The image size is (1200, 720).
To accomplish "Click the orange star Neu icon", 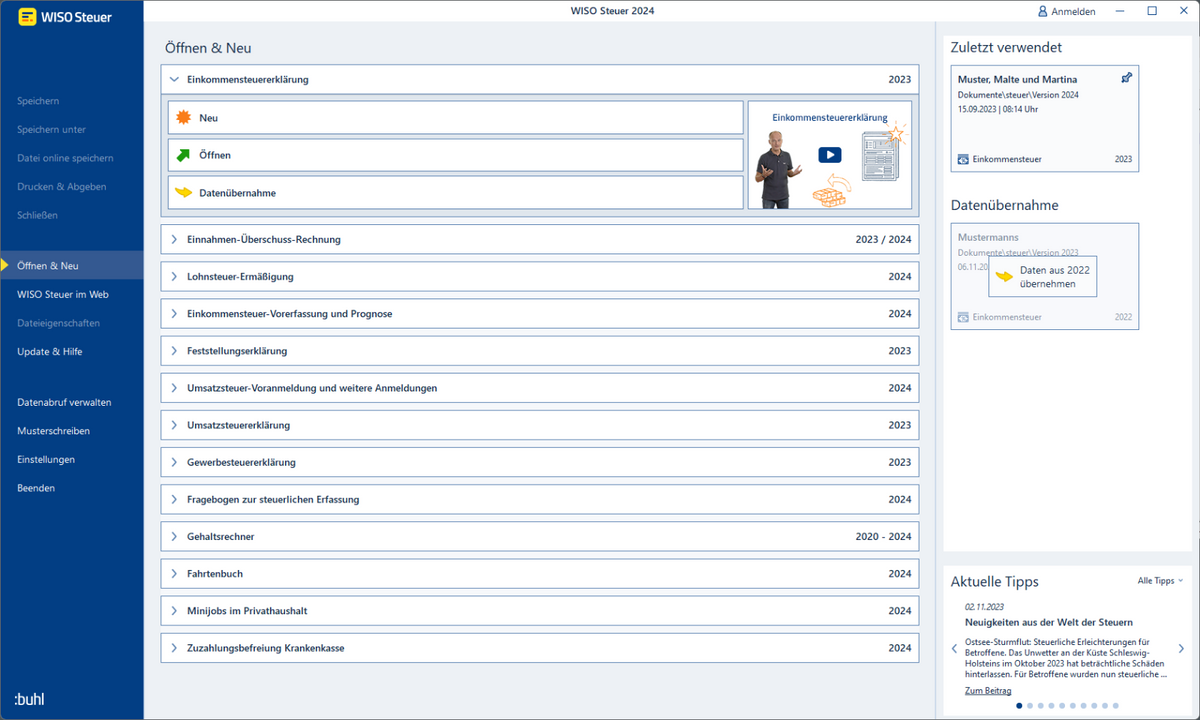I will (183, 118).
